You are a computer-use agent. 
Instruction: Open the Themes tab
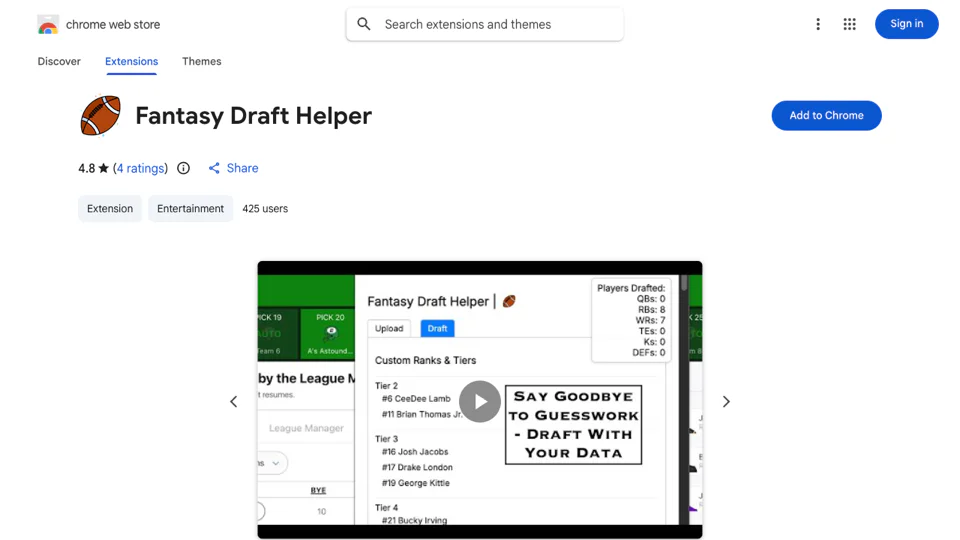[201, 61]
